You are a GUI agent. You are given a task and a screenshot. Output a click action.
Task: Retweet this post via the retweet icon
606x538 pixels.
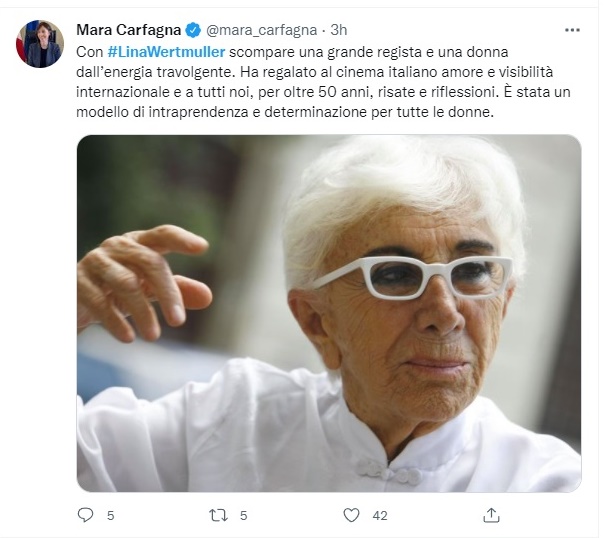coord(218,515)
